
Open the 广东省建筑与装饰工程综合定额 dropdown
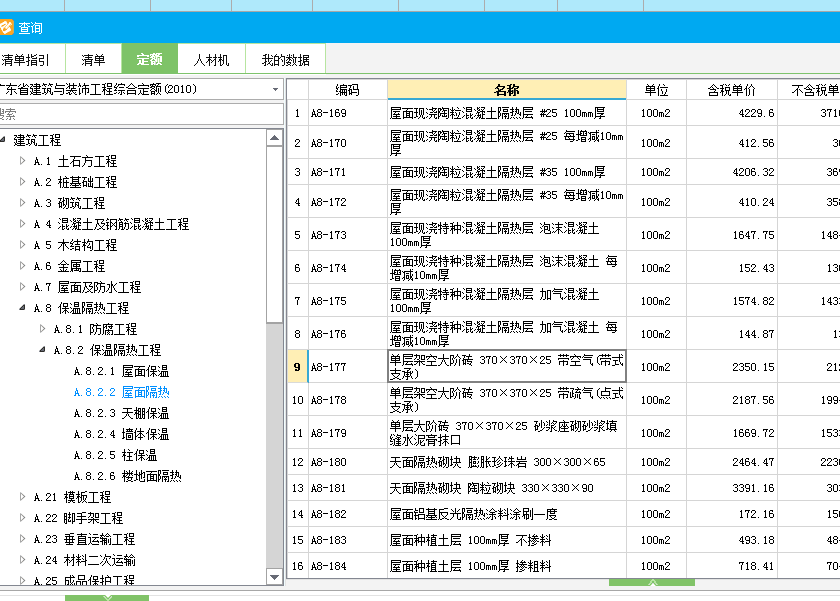[275, 89]
